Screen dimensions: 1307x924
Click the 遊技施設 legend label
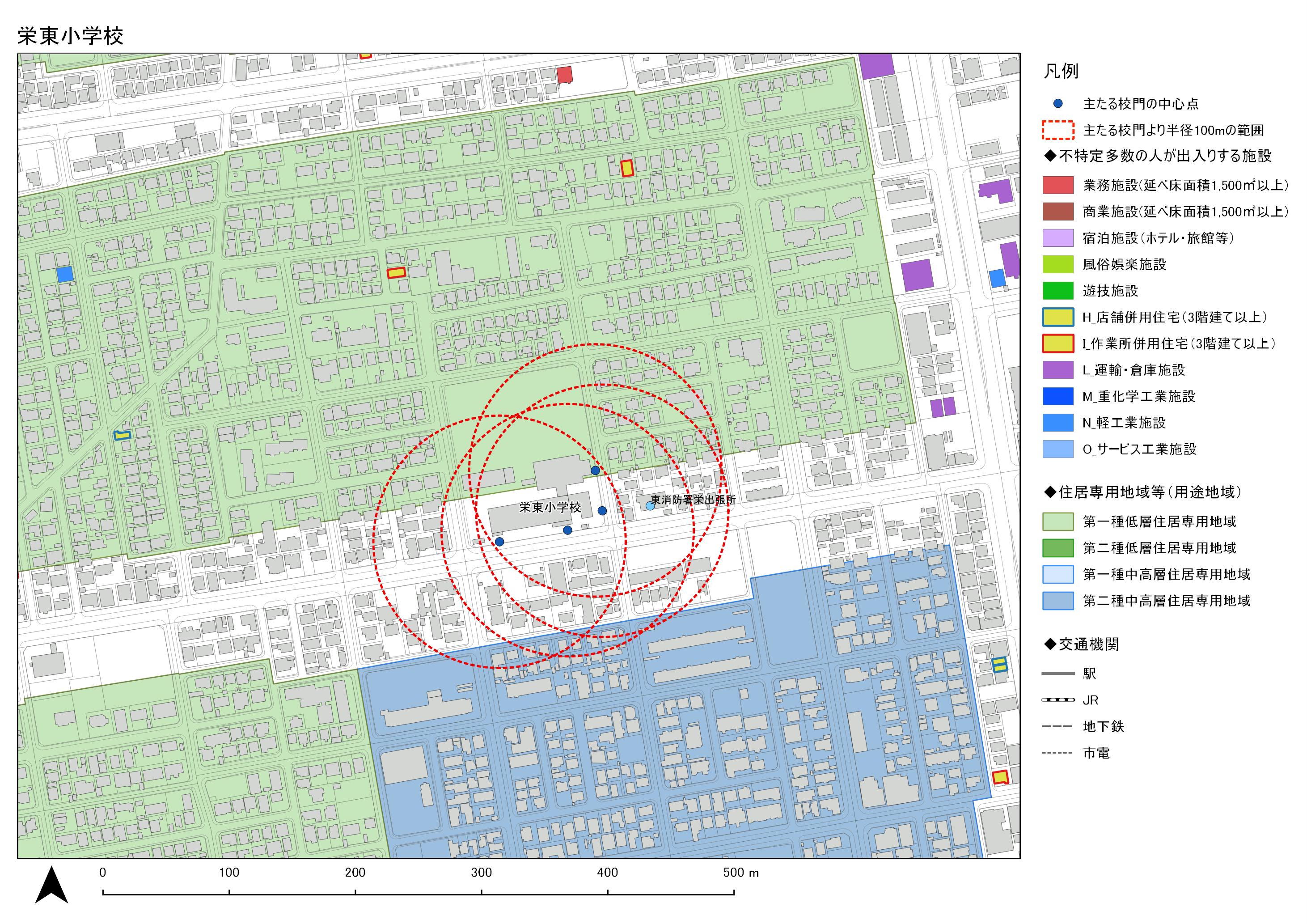(x=1110, y=291)
